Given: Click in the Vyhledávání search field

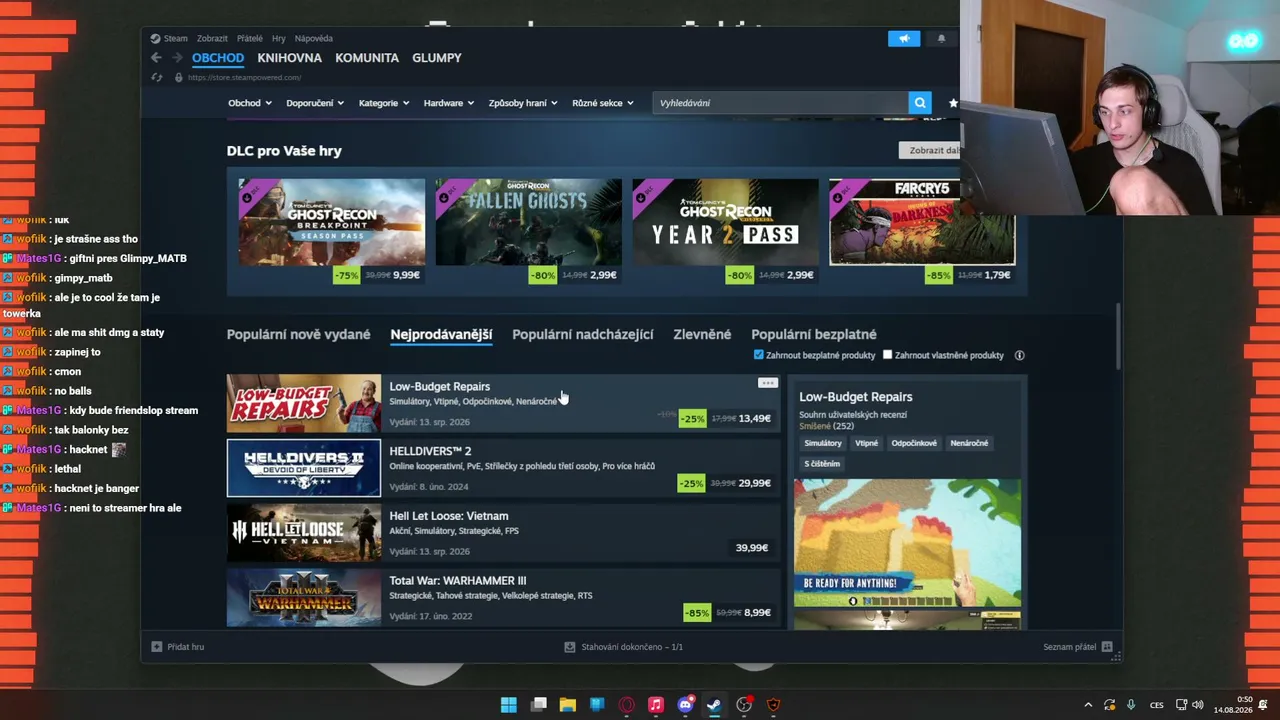Looking at the screenshot, I should [x=780, y=103].
